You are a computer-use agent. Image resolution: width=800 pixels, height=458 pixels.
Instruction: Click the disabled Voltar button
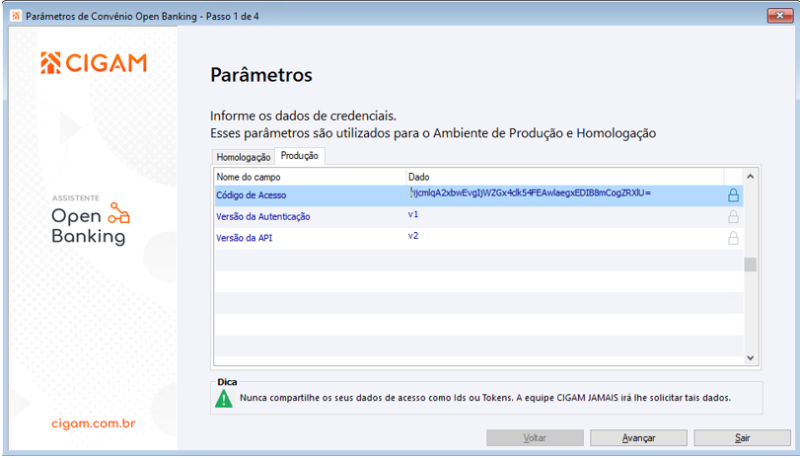(x=535, y=438)
